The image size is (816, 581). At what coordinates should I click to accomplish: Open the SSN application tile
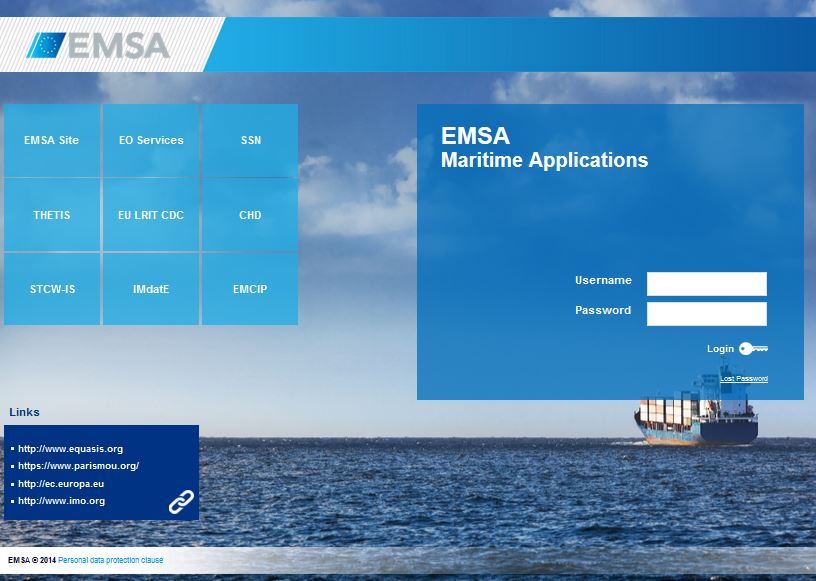pos(250,140)
